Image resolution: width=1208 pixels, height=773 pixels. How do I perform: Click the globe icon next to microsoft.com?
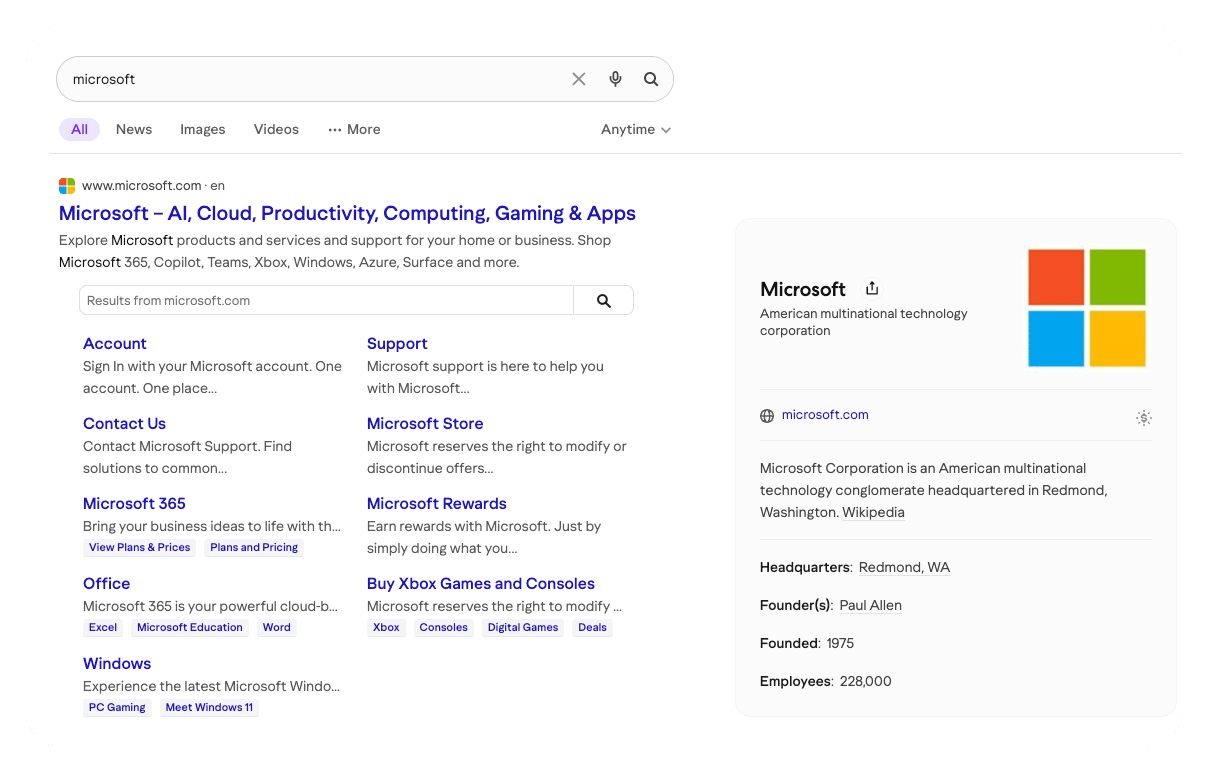pyautogui.click(x=767, y=416)
